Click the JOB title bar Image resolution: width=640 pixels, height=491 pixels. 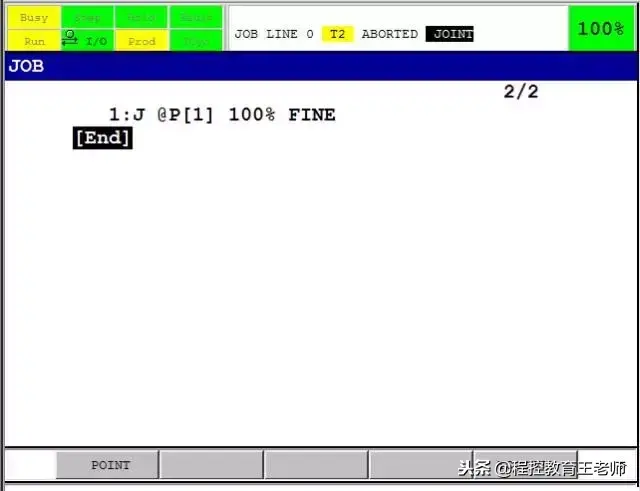[321, 66]
